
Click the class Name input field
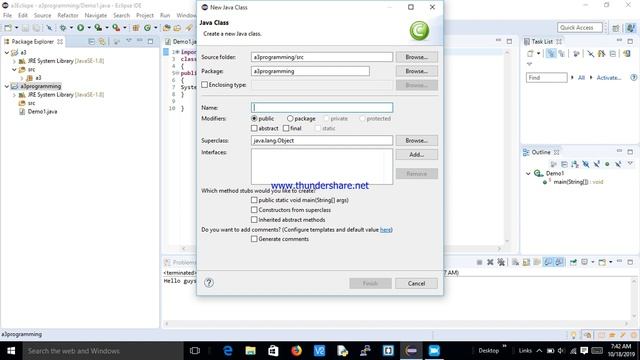click(322, 107)
